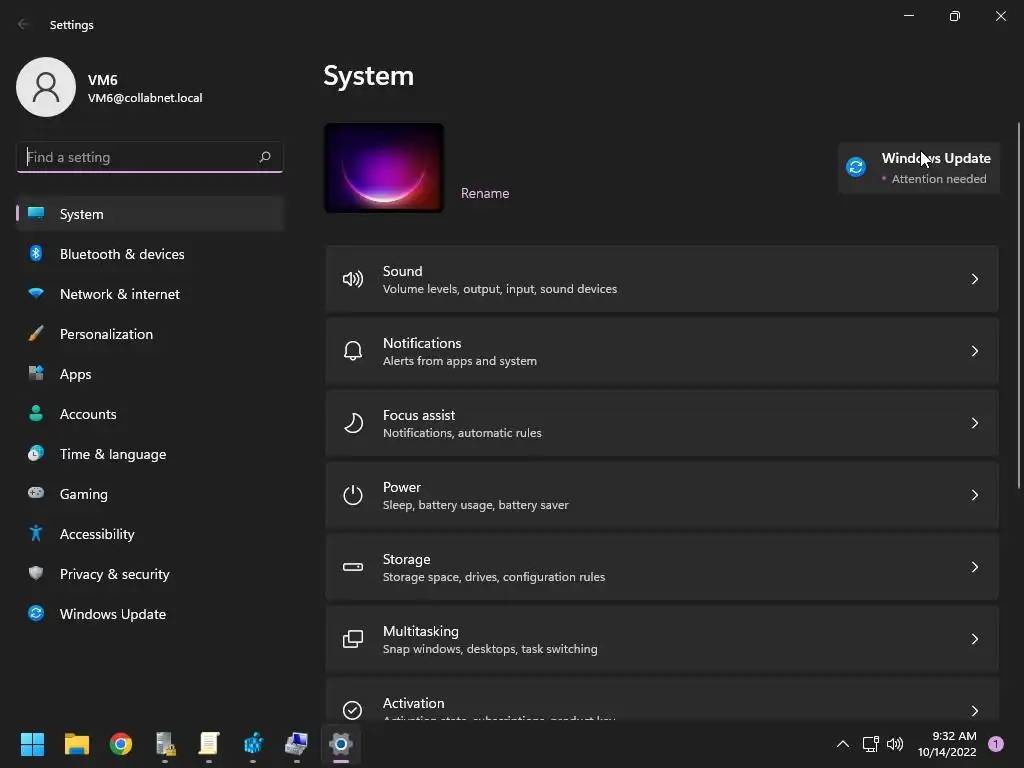Click the Bluetooth icon in the sidebar

coord(36,253)
